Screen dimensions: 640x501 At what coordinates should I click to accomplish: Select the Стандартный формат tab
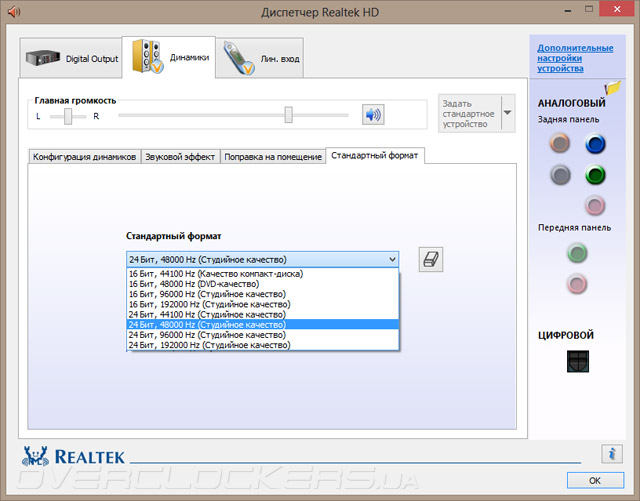(375, 156)
